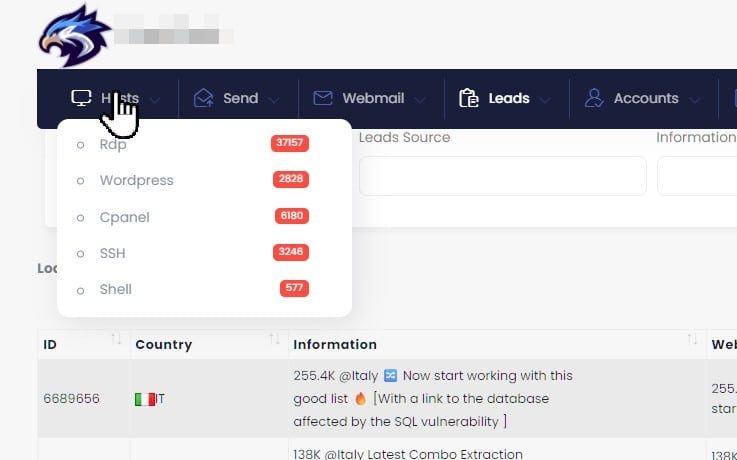
Task: Select the SSH menu item
Action: click(113, 253)
